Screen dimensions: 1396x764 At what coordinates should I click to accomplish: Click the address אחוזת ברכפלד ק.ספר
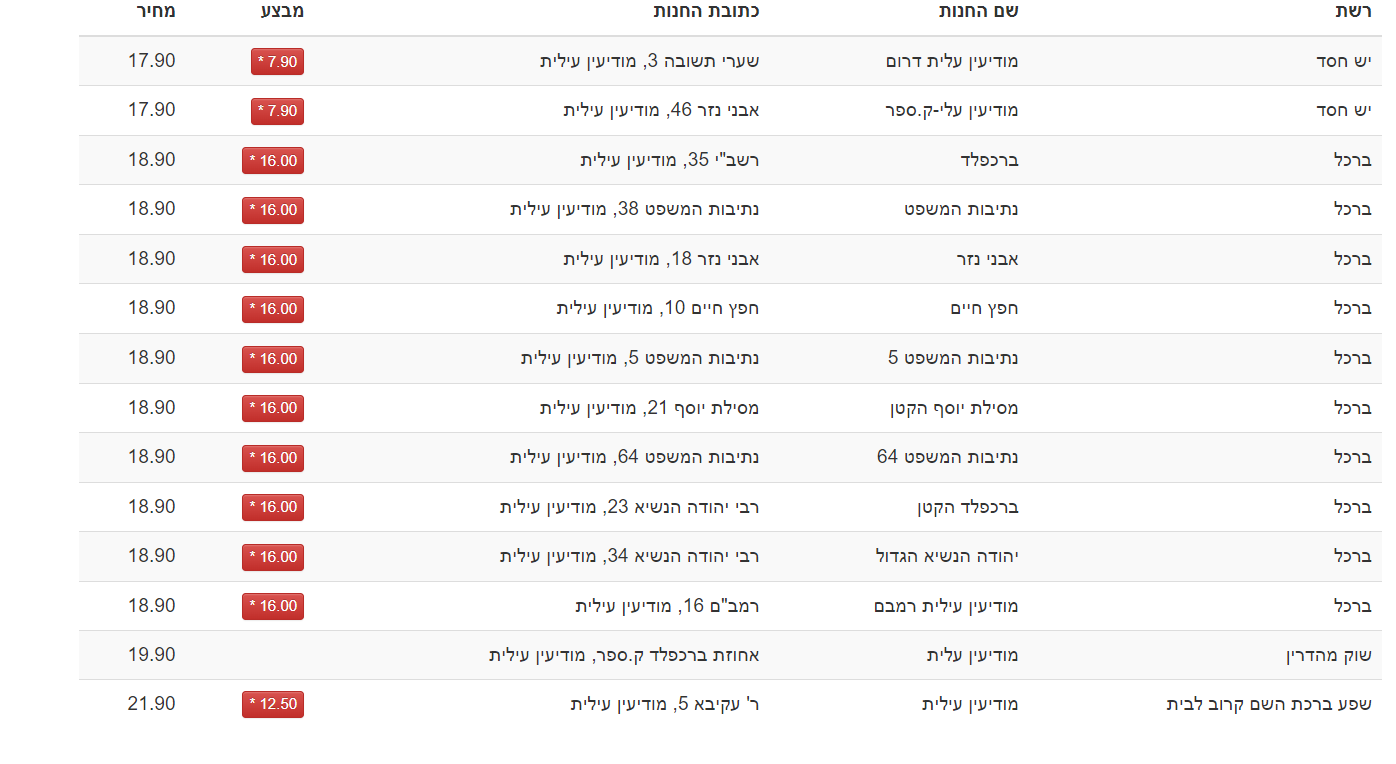click(x=624, y=656)
